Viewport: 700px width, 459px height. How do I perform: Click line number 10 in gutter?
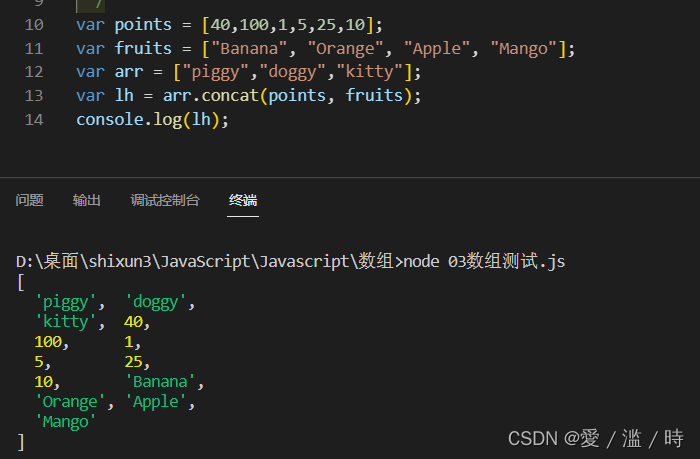tap(34, 25)
